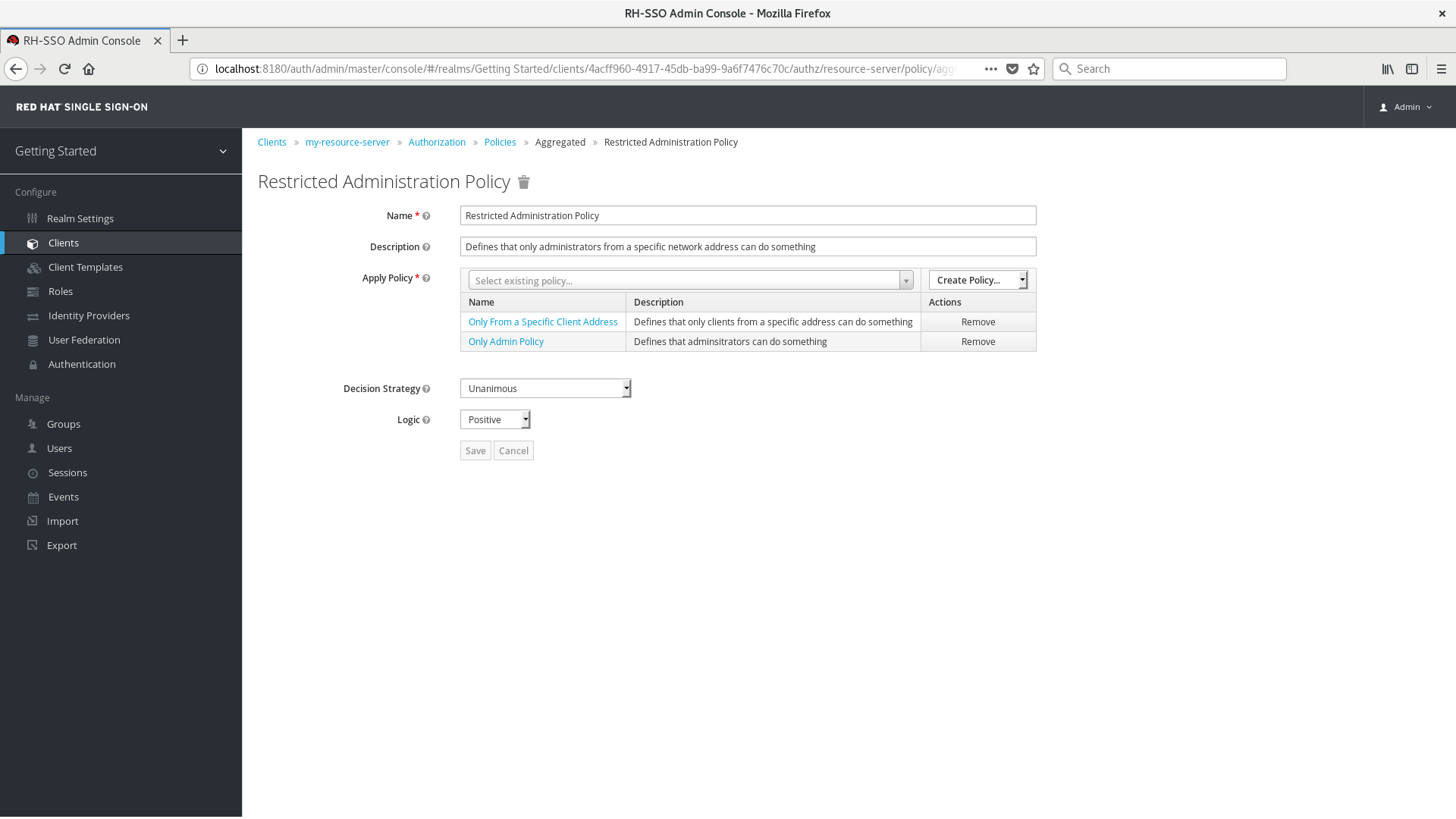
Task: Expand the Logic dropdown
Action: [525, 419]
